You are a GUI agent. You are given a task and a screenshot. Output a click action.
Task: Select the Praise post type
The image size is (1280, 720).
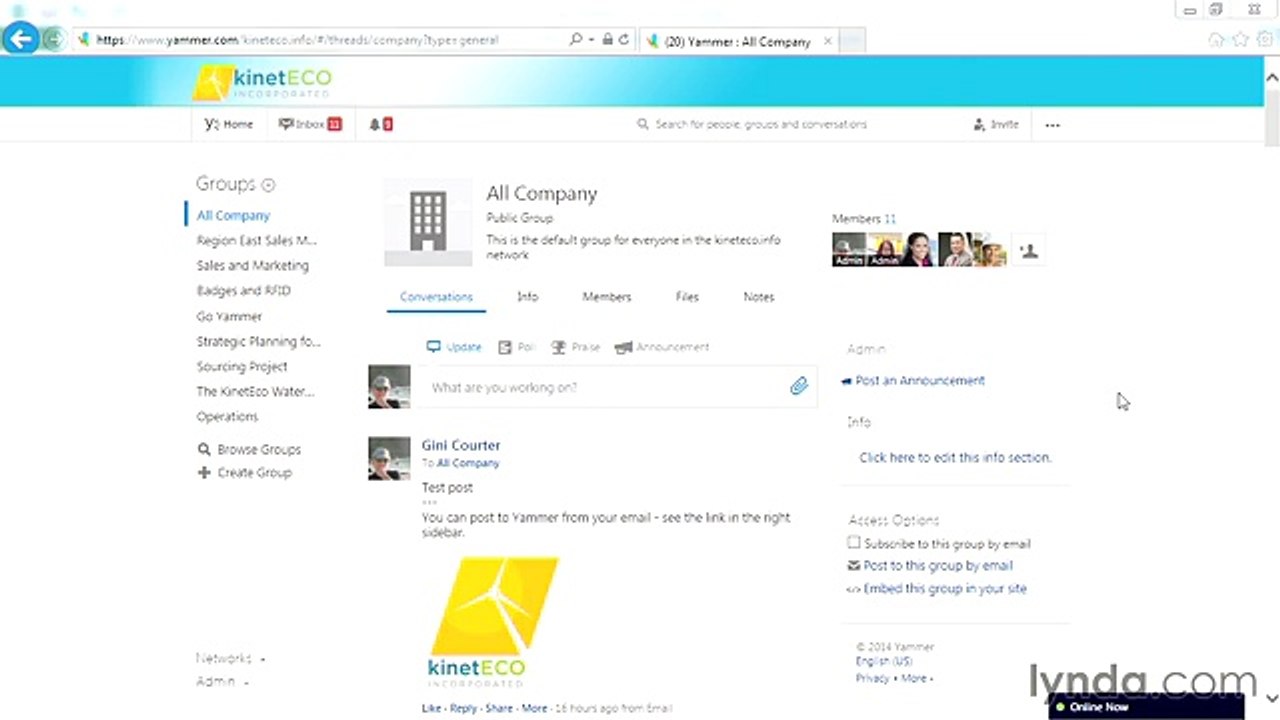pos(576,347)
